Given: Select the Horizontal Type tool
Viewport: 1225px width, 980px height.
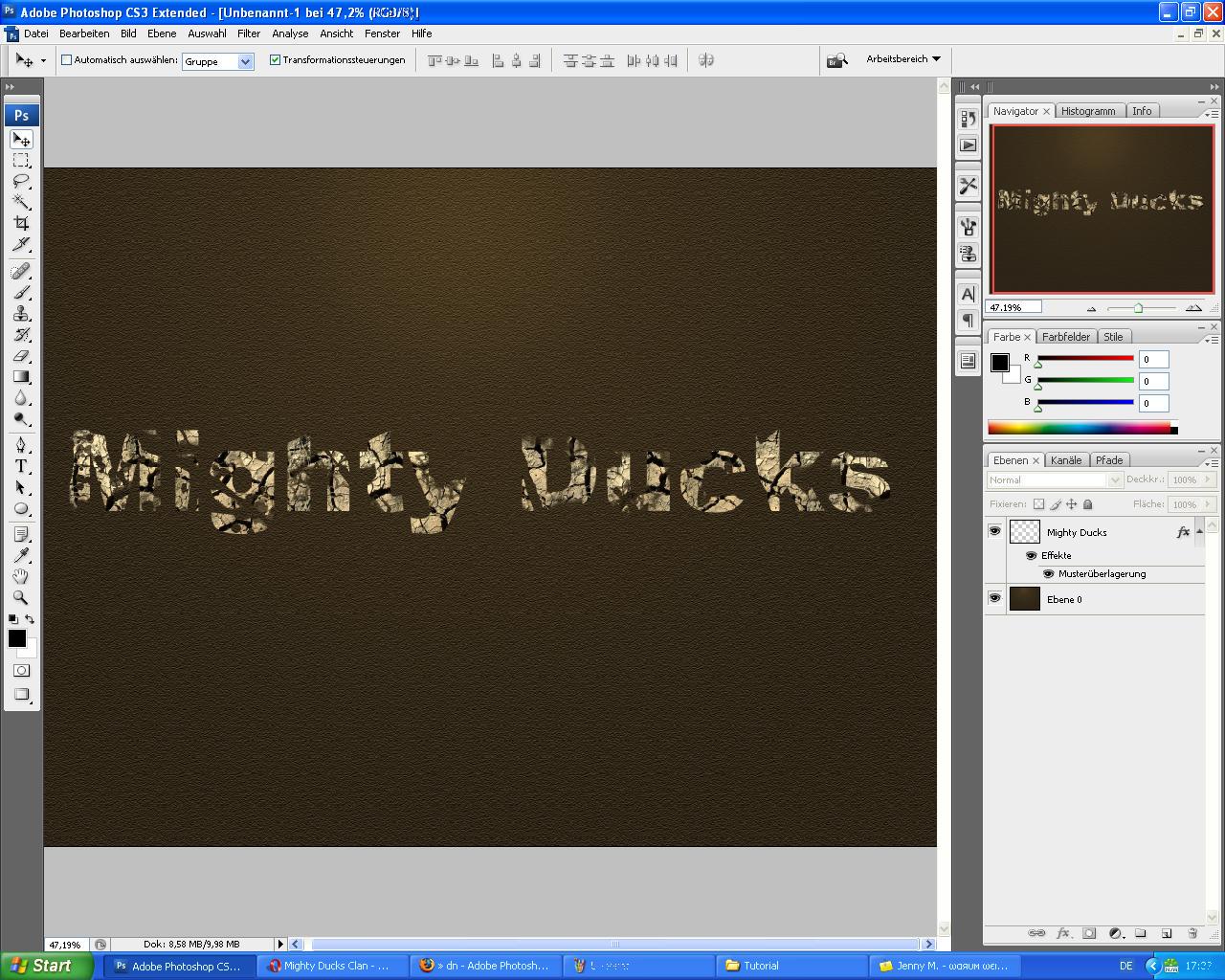Looking at the screenshot, I should tap(21, 466).
